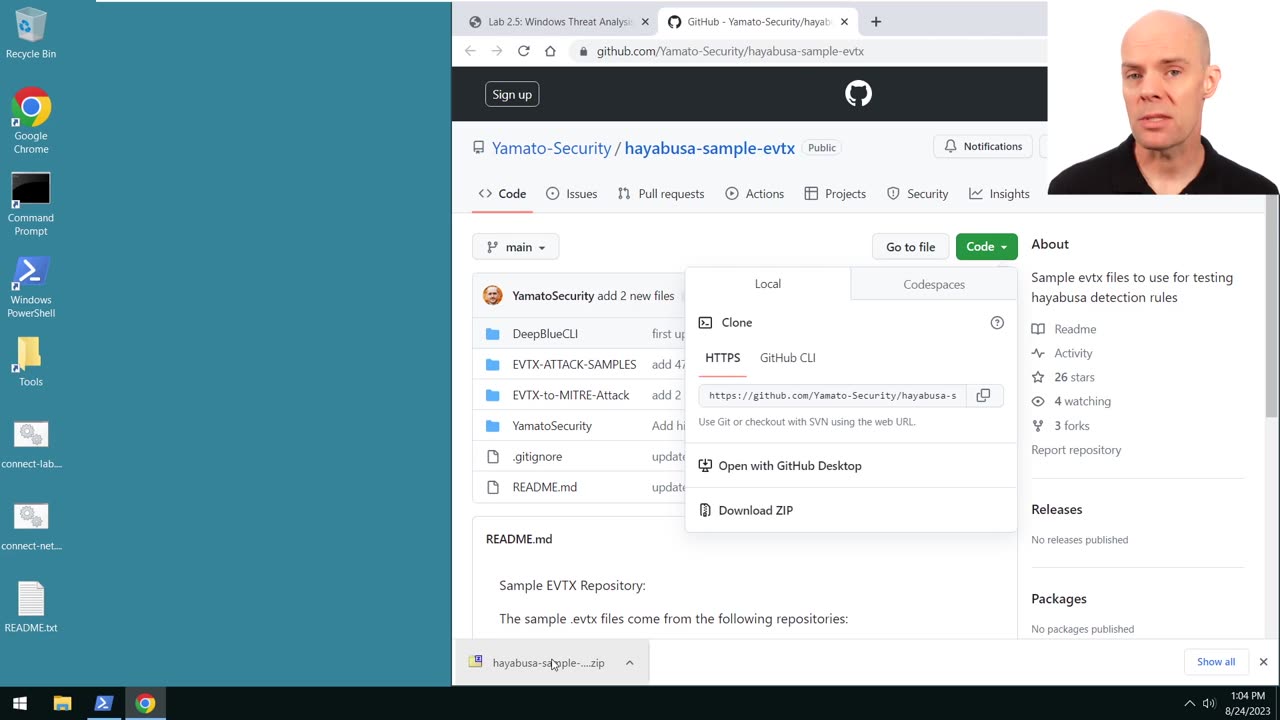Open the Insights tab
Screen dimensions: 1280x720
999,194
